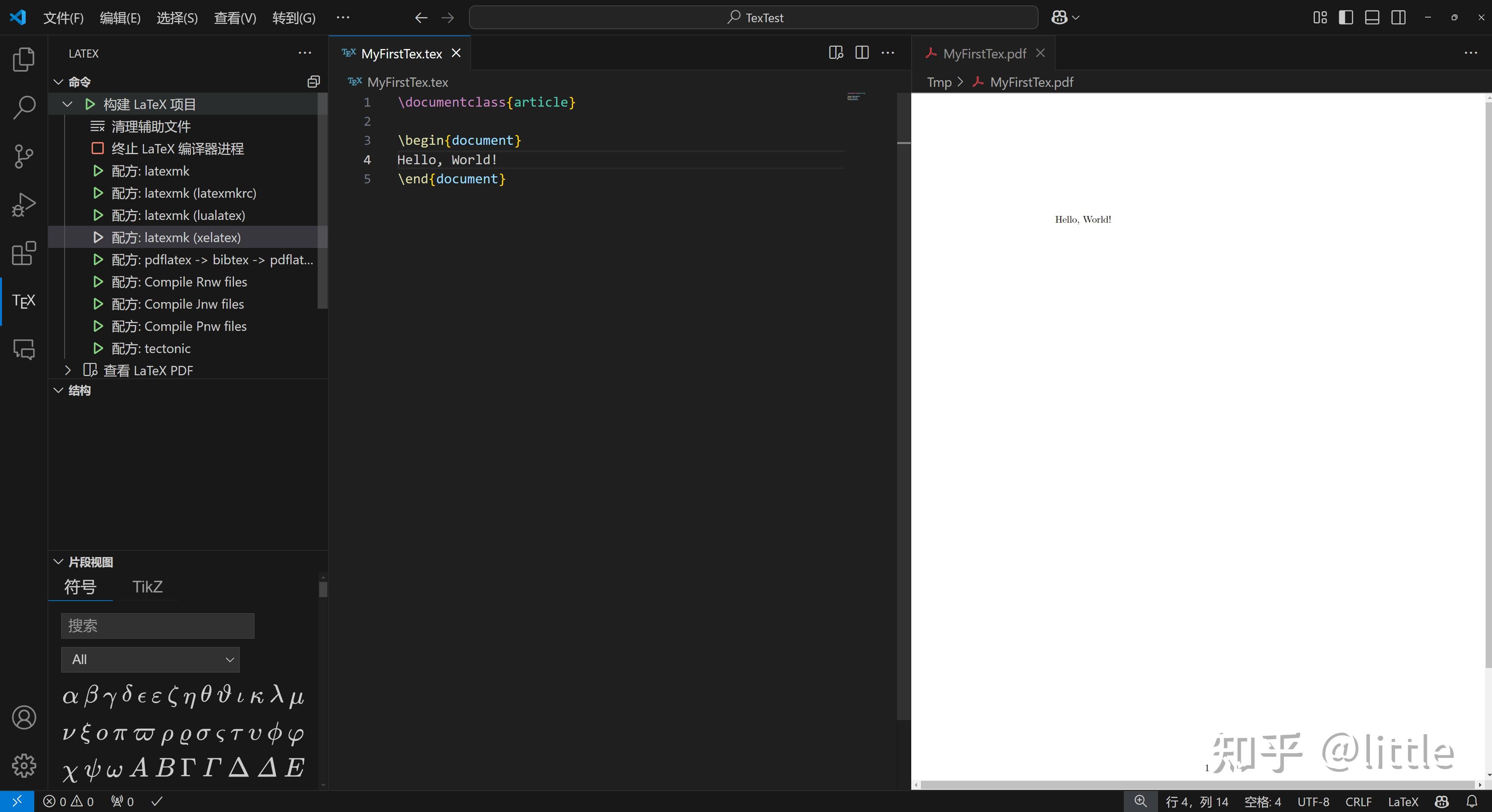Open the Customize Layout control
Image resolution: width=1492 pixels, height=812 pixels.
coord(1320,18)
